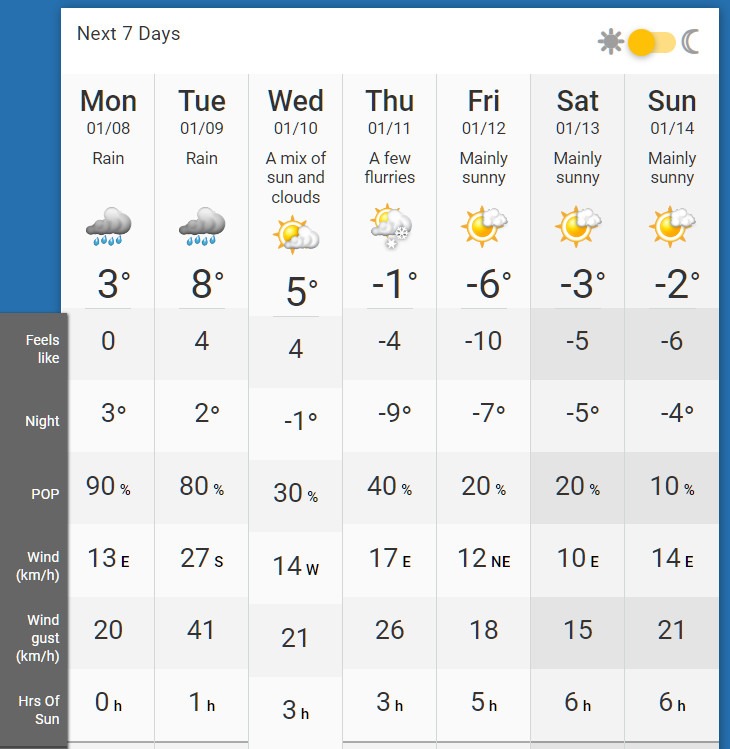This screenshot has height=749, width=730.
Task: Click the POP row label
Action: tap(46, 493)
